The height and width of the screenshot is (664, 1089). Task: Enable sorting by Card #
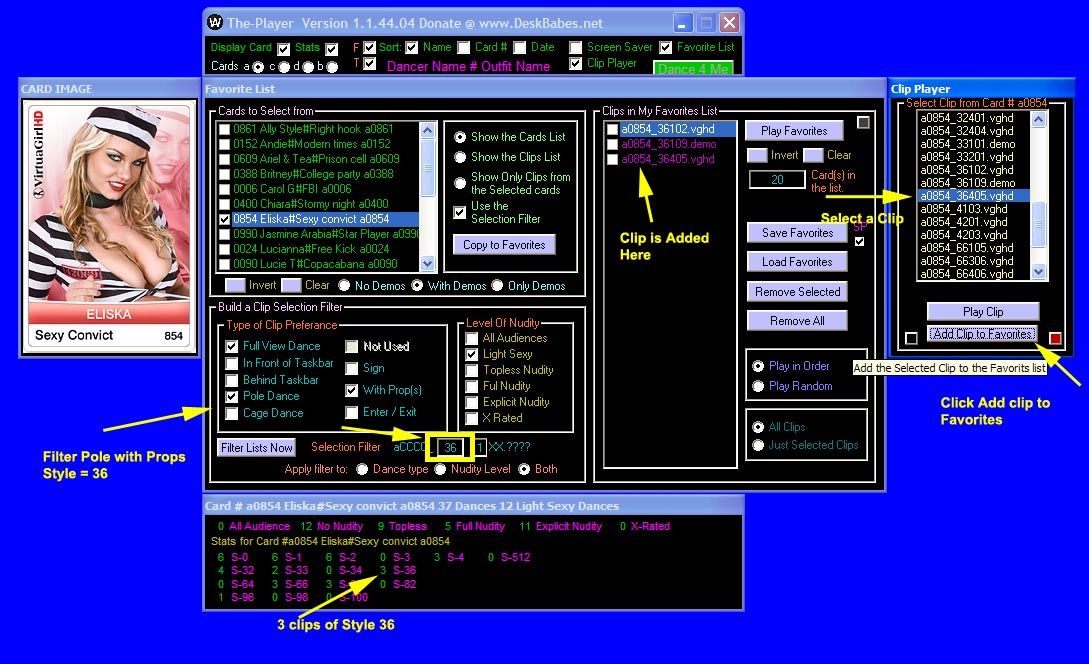464,48
